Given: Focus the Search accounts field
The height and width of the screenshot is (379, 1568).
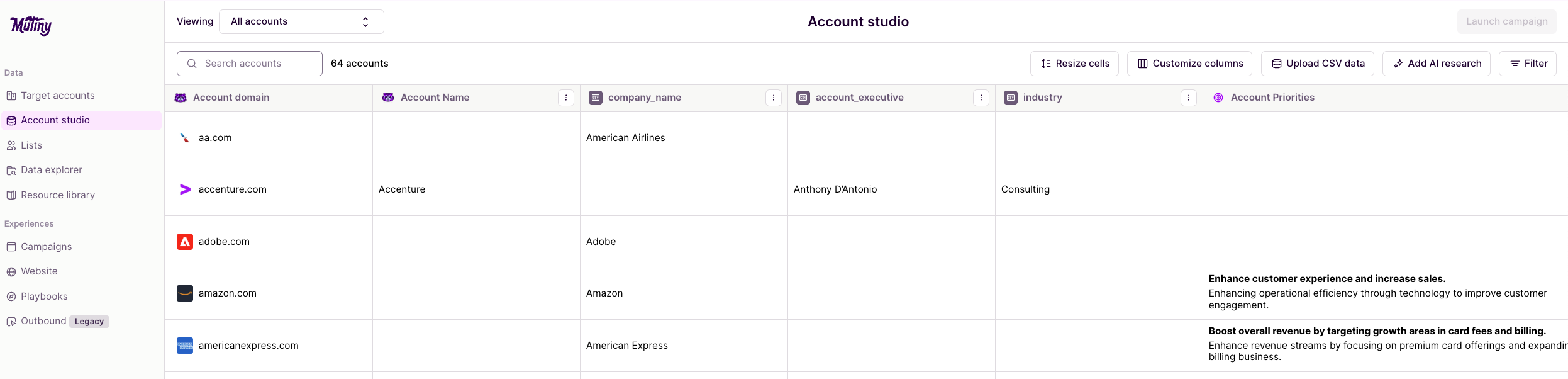Looking at the screenshot, I should tap(250, 64).
